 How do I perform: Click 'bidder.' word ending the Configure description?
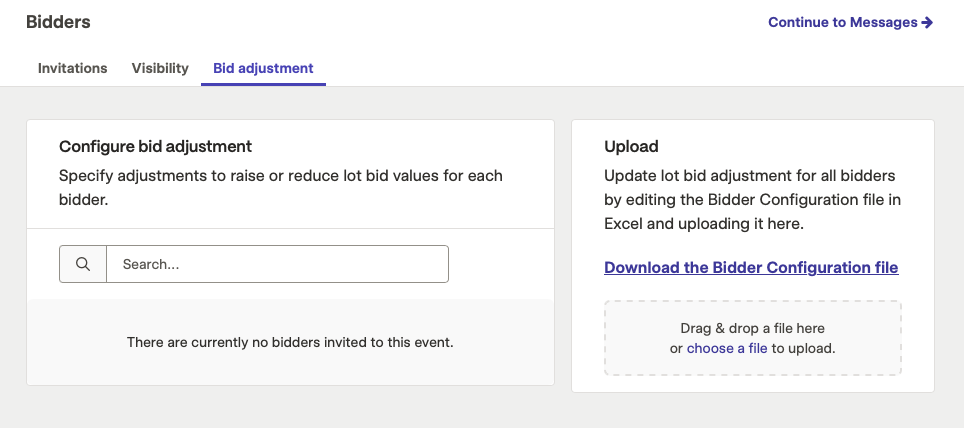[x=84, y=200]
